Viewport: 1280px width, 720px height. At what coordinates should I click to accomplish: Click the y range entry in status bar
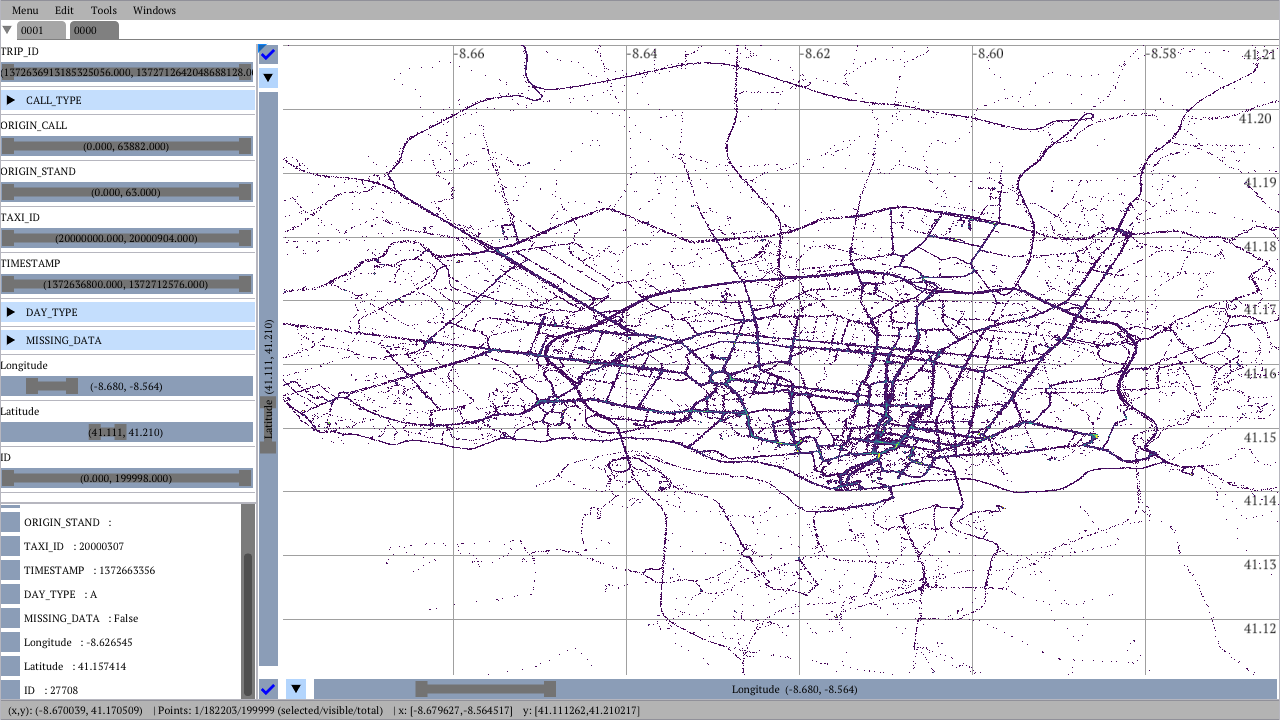[x=582, y=711]
